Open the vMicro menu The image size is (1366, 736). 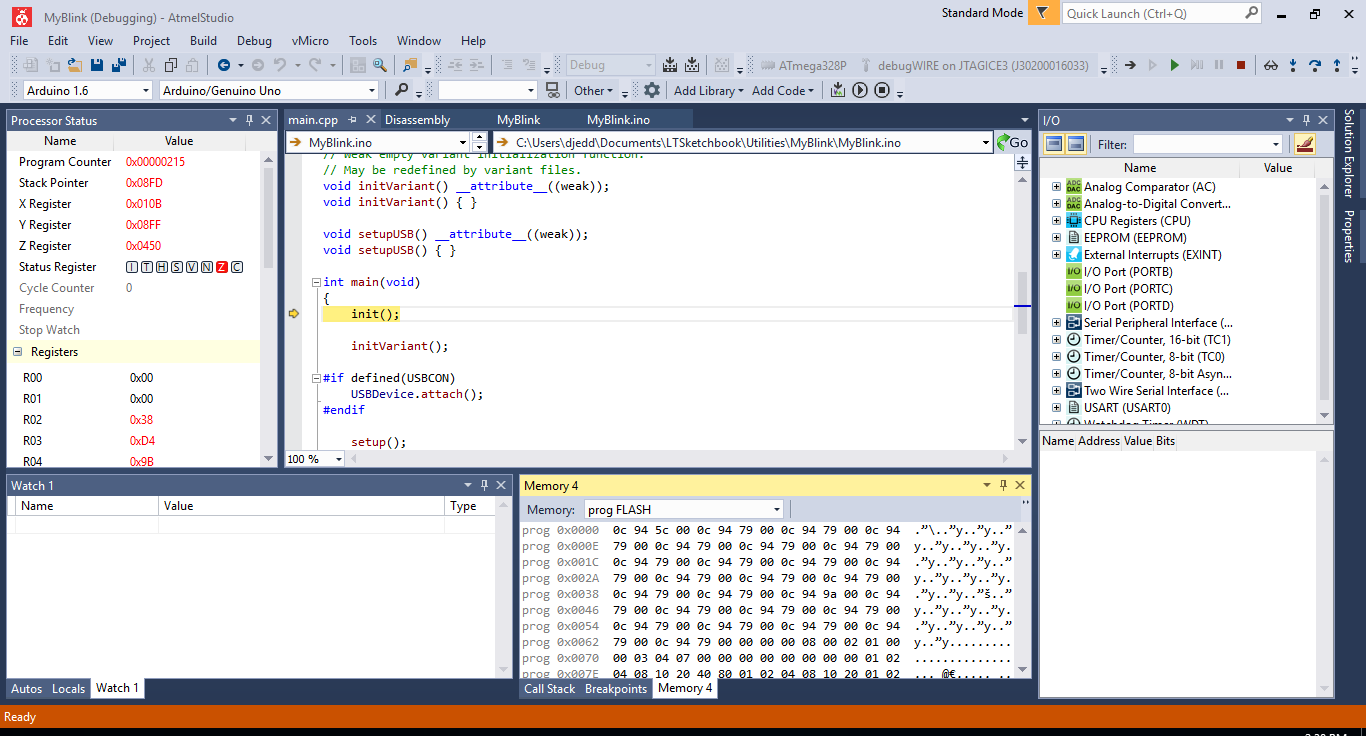[310, 41]
